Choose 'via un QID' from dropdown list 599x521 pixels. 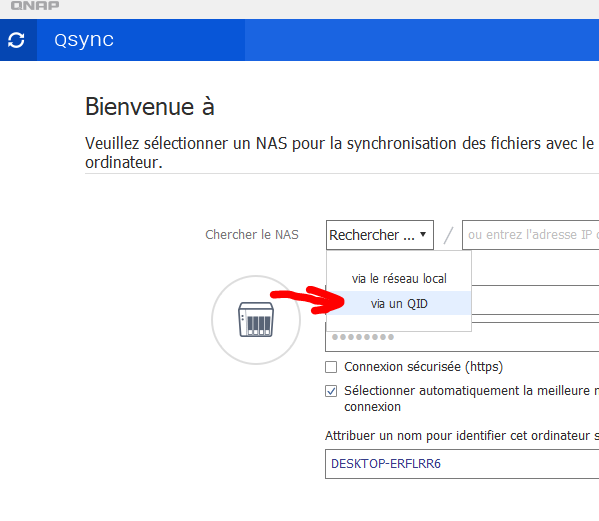pyautogui.click(x=399, y=304)
